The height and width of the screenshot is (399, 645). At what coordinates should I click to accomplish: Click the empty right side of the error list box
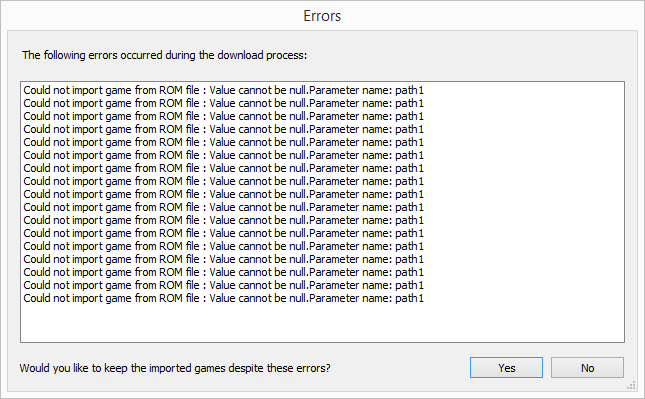[x=524, y=193]
